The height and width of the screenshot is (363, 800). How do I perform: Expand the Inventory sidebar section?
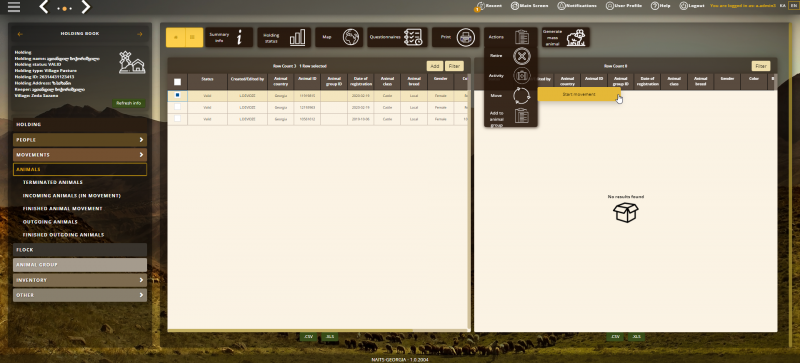[80, 280]
